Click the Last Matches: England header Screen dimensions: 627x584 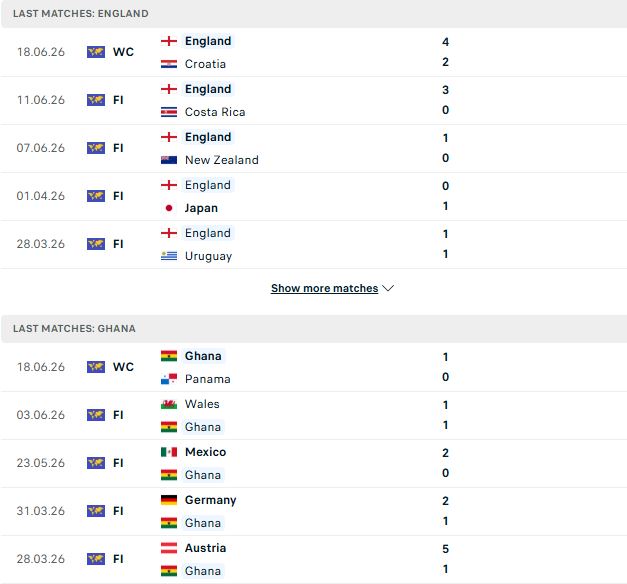80,14
